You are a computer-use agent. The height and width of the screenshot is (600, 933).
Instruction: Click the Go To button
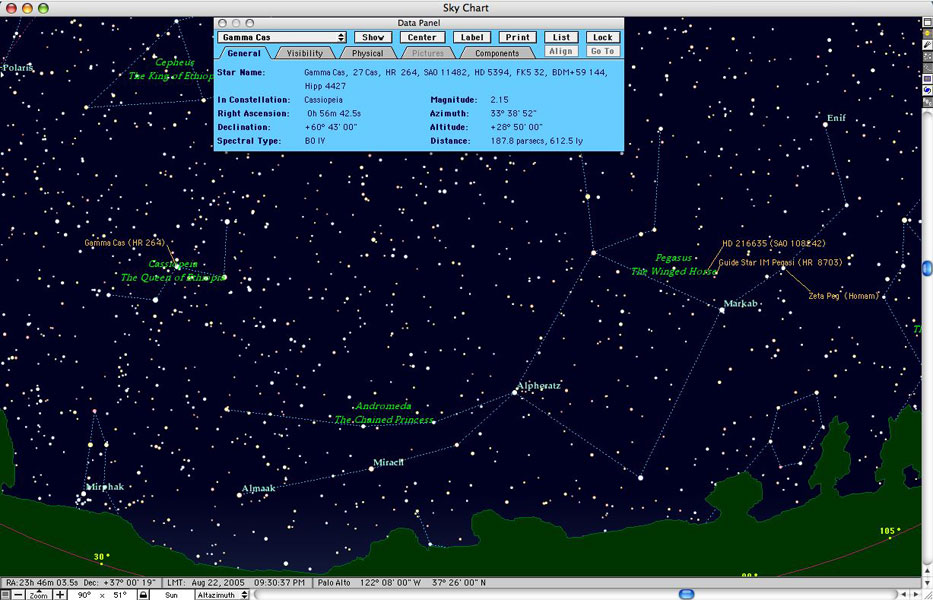603,51
